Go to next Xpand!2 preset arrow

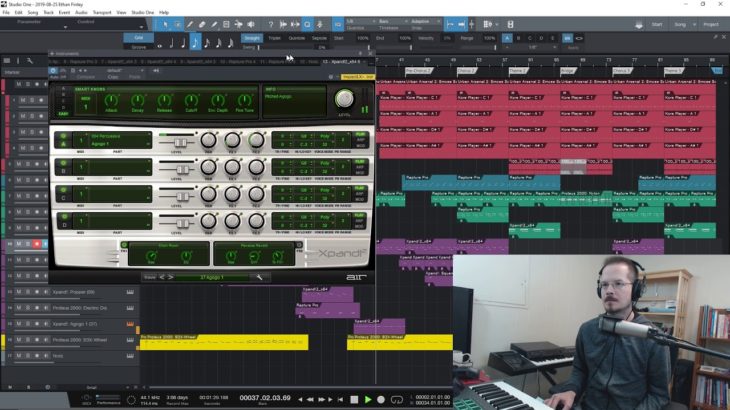pos(170,277)
